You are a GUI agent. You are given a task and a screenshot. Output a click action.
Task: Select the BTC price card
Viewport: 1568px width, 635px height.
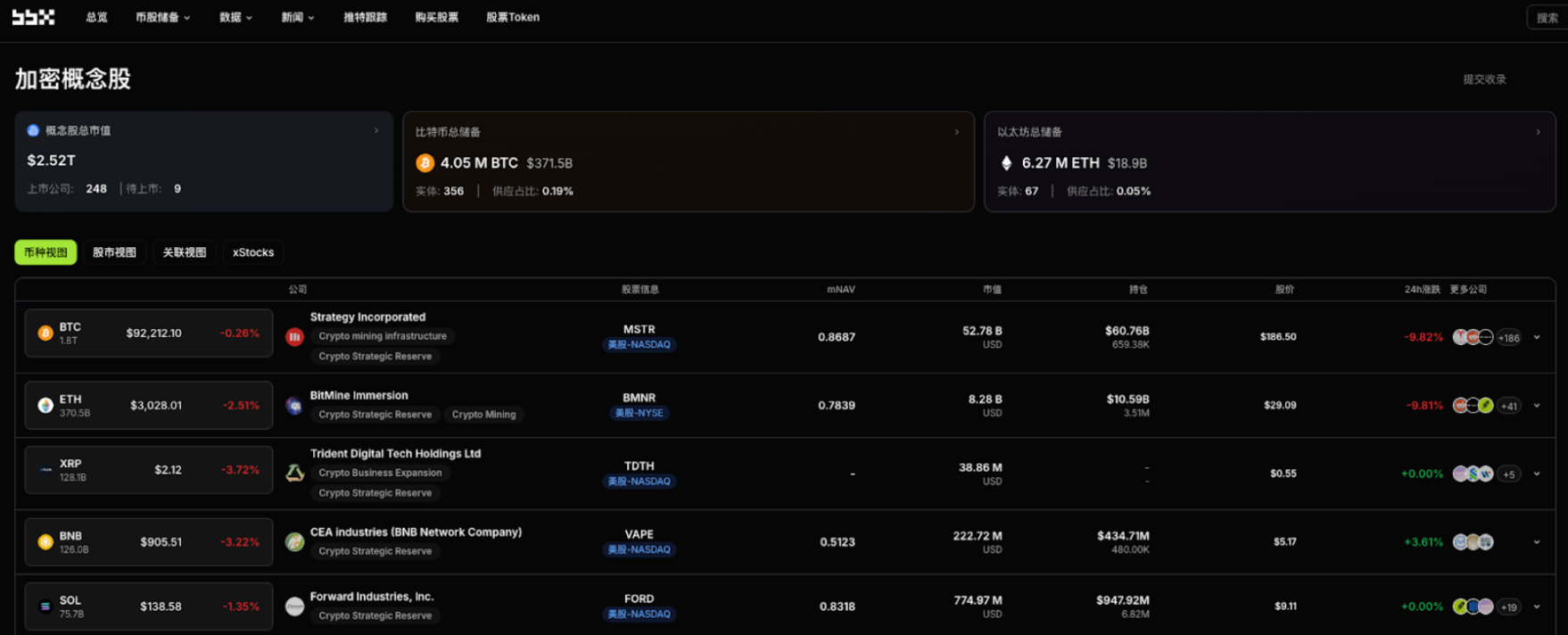click(149, 334)
